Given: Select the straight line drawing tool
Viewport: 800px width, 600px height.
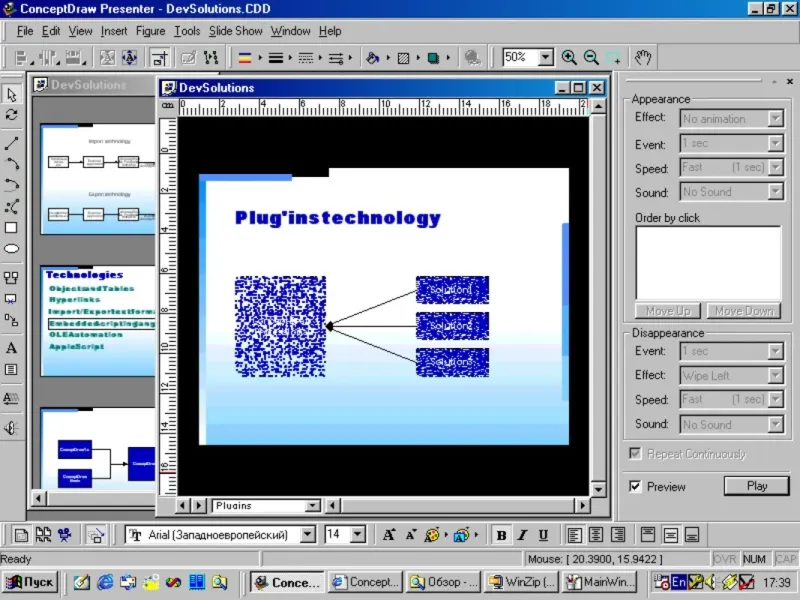Looking at the screenshot, I should coord(12,143).
